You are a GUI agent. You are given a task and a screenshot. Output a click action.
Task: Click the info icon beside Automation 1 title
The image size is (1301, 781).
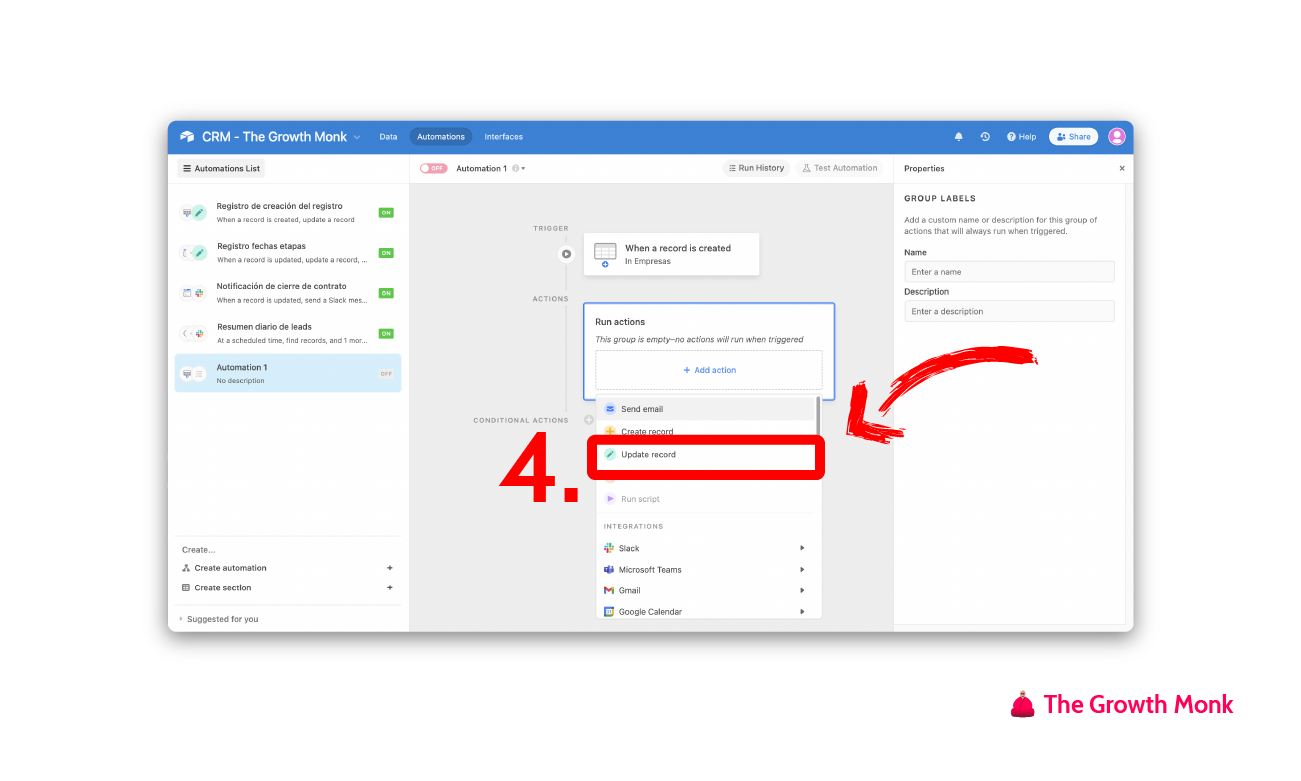(x=515, y=168)
